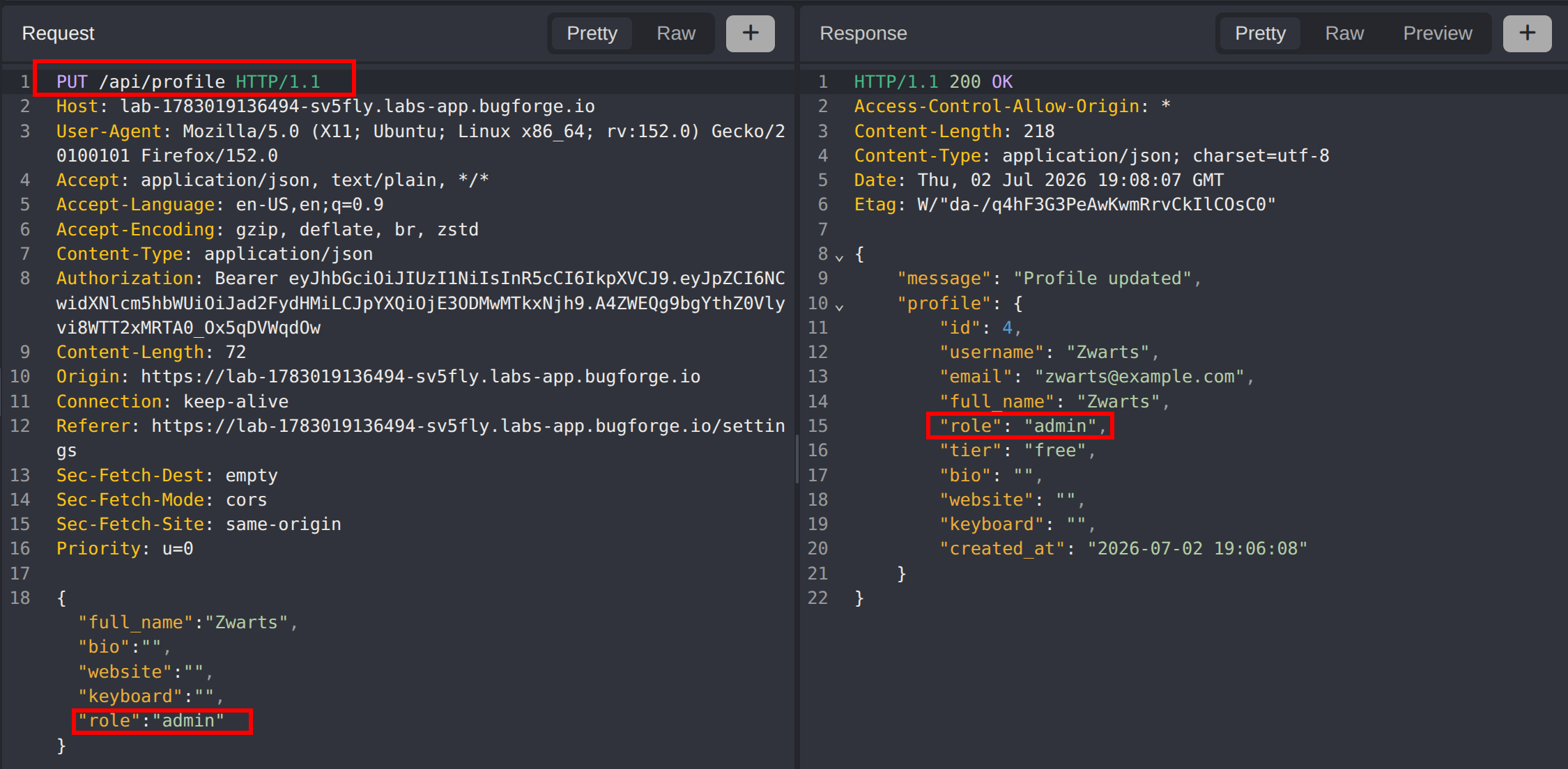The width and height of the screenshot is (1568, 769).
Task: Click the Response panel title
Action: pos(863,33)
